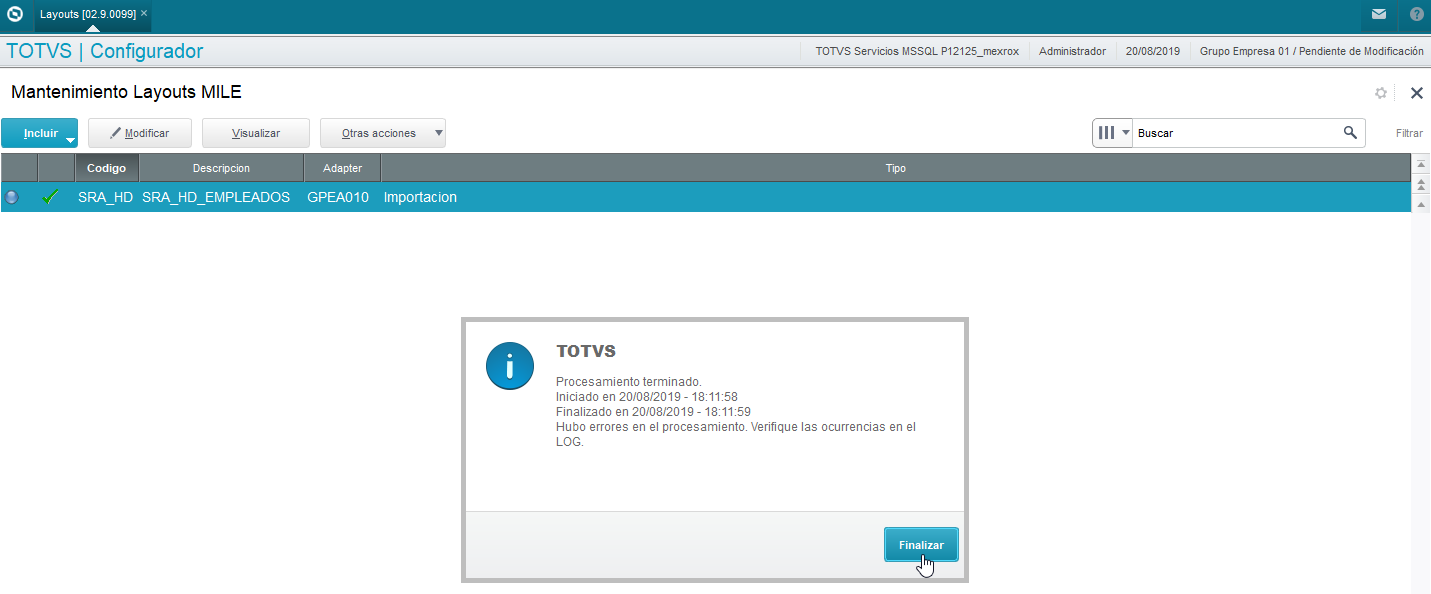The image size is (1431, 594).
Task: Close the Layouts [02.9.0099] tab
Action: coord(144,13)
